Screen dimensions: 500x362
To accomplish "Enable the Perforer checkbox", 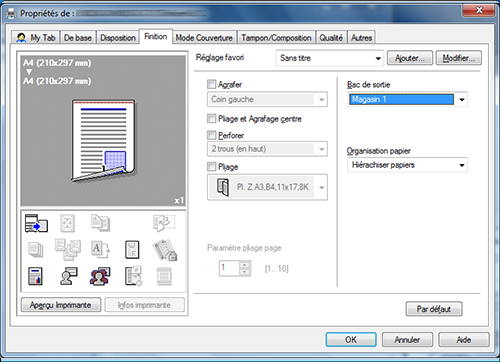I will pos(211,135).
